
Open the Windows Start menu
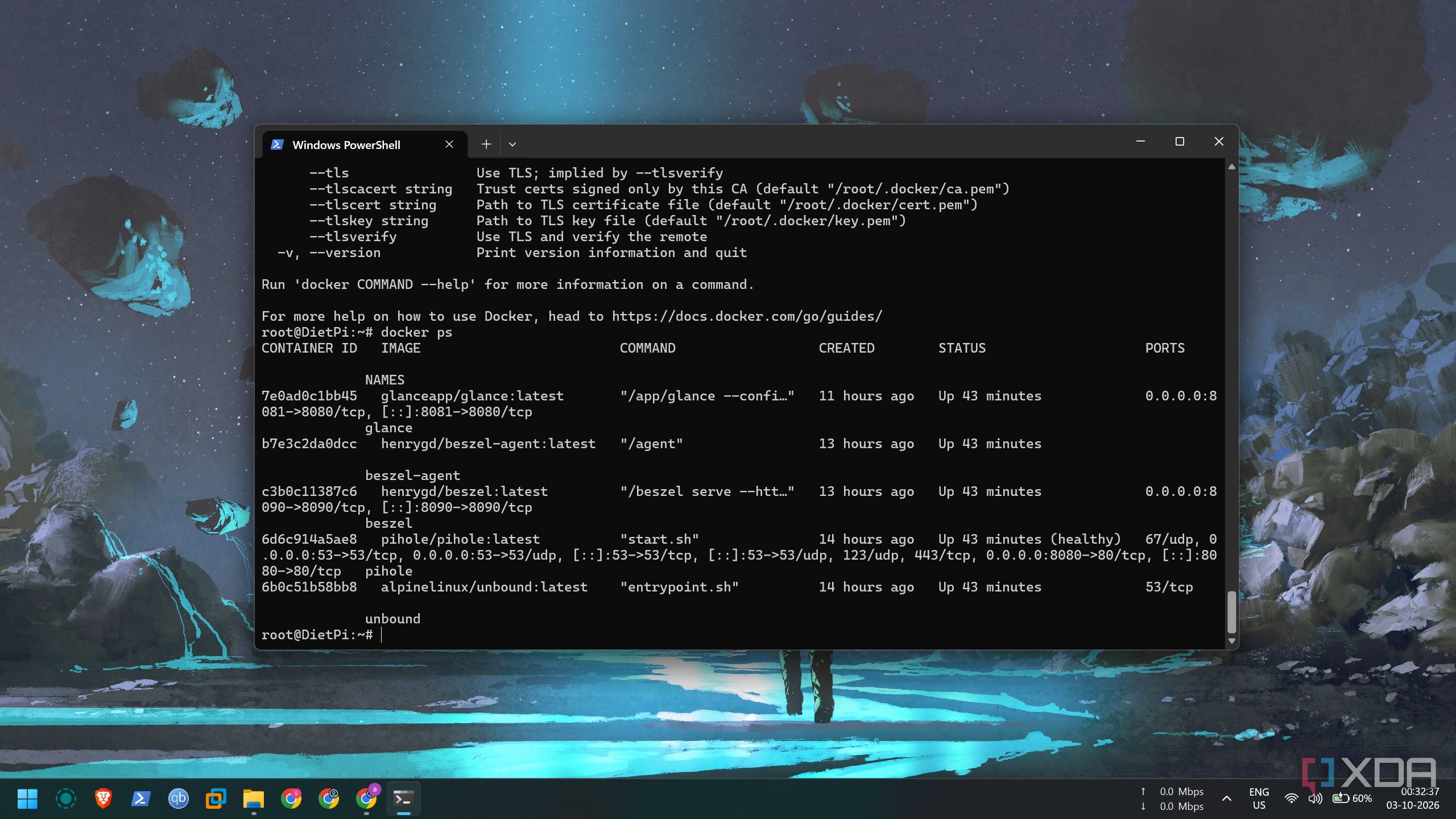tap(27, 799)
